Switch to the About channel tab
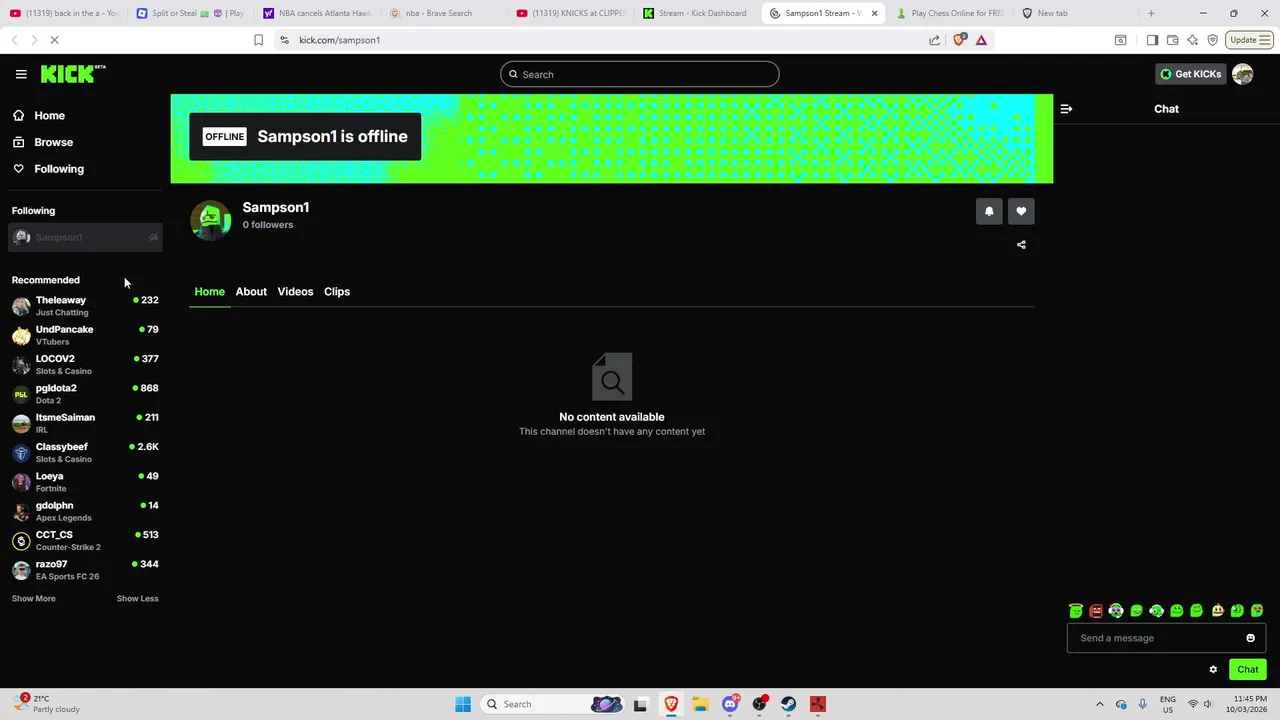 251,291
